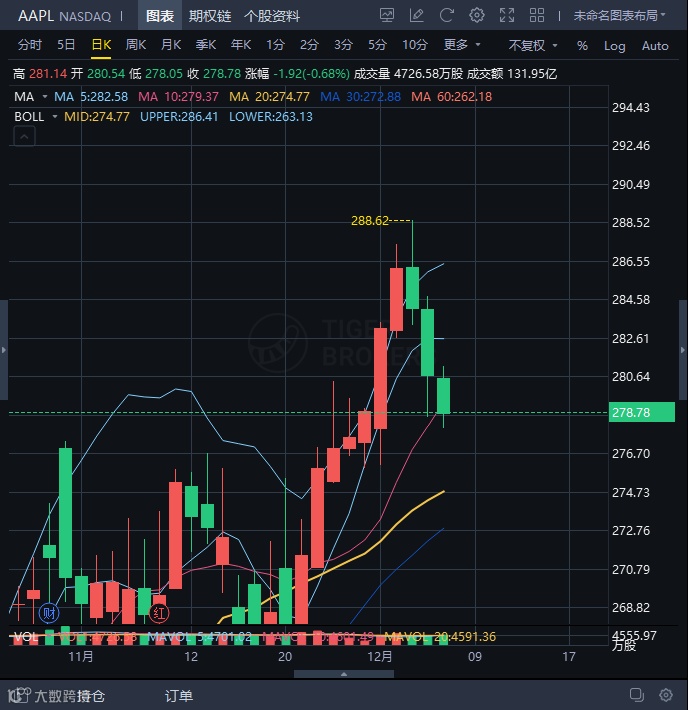Click the UPPER:286.41 legend value
The width and height of the screenshot is (688, 710).
pos(179,116)
